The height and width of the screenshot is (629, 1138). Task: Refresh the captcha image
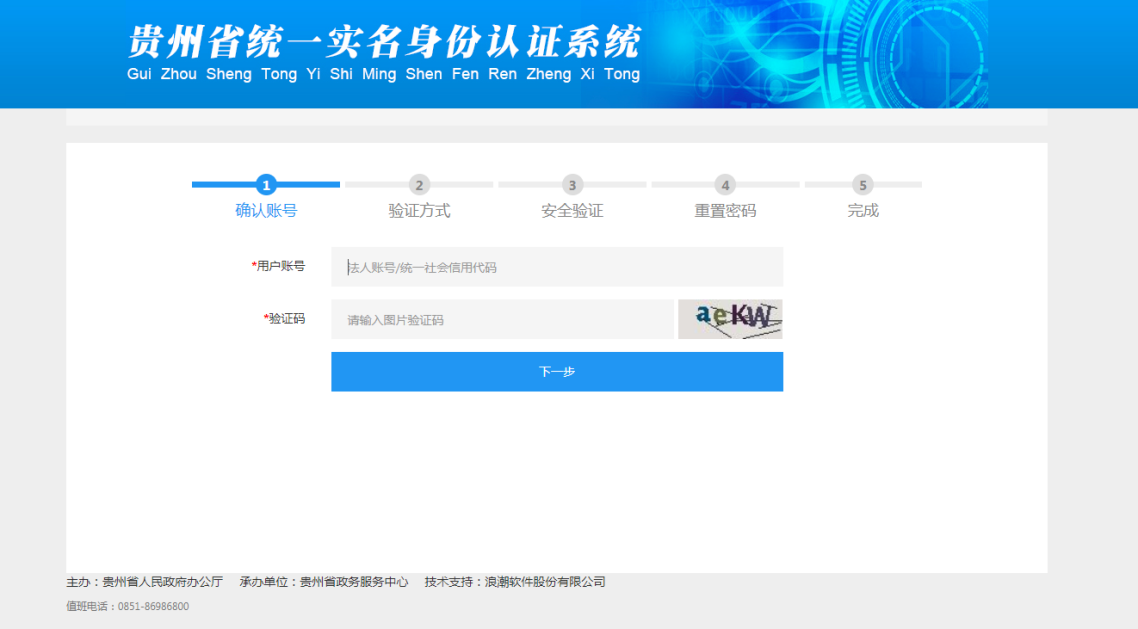[x=730, y=319]
